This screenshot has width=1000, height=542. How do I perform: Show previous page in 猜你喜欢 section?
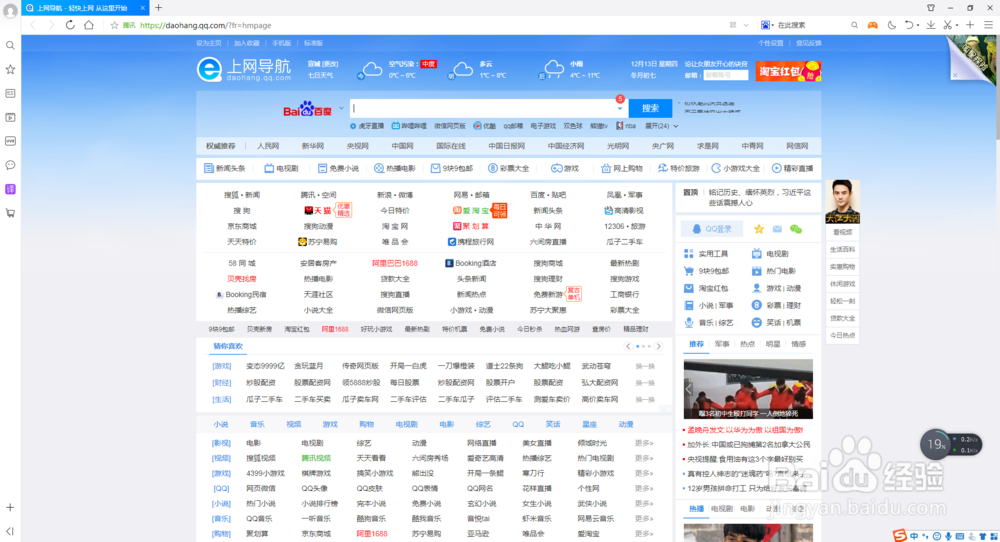coord(628,346)
